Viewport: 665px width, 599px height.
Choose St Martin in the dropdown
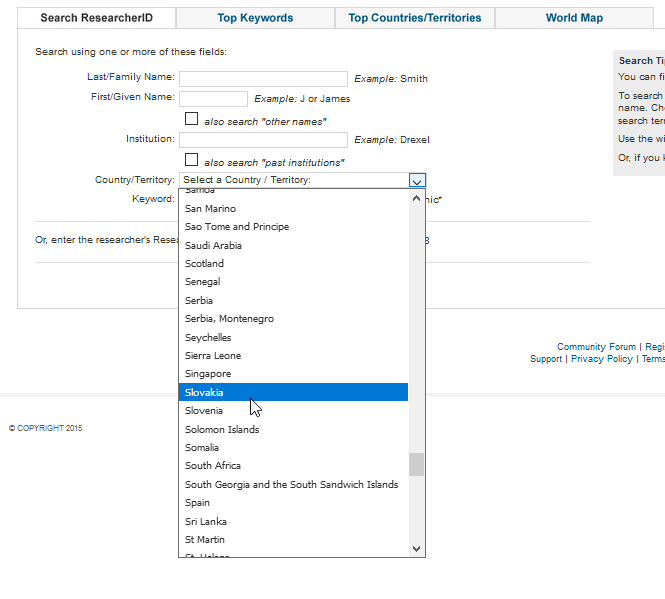click(293, 540)
